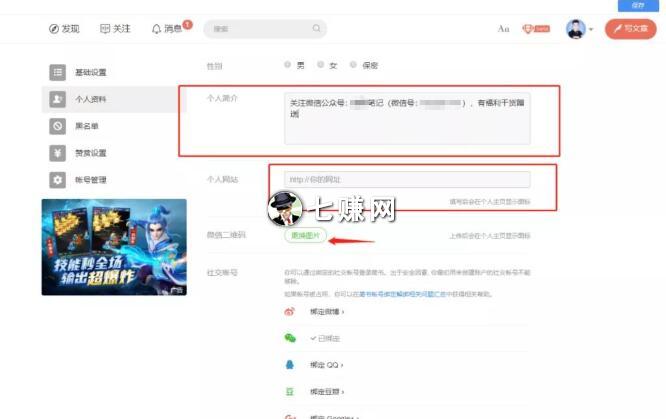Click the 已绑定 status next to WeChat
The width and height of the screenshot is (666, 419).
click(325, 338)
